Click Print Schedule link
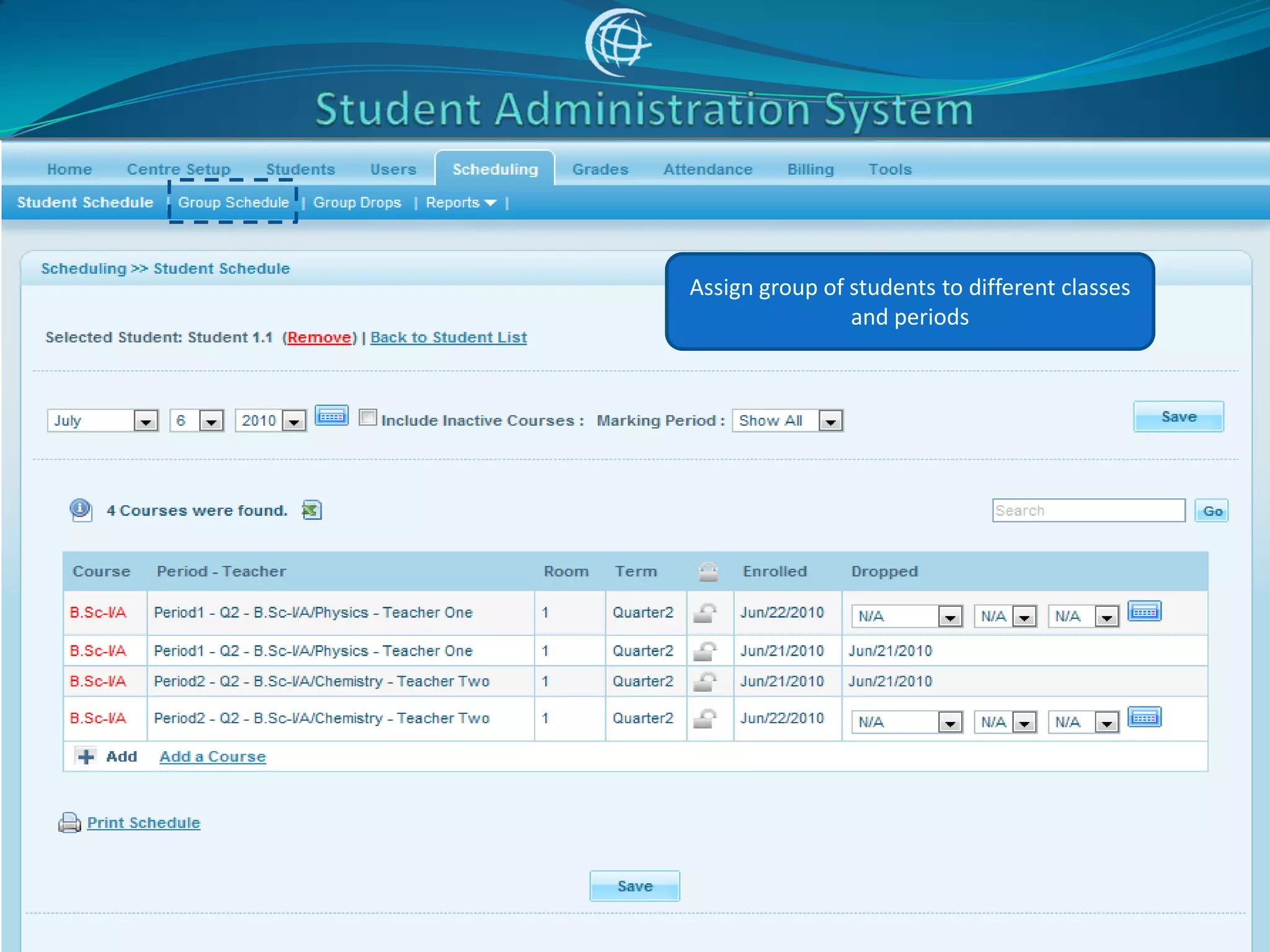 [x=143, y=822]
